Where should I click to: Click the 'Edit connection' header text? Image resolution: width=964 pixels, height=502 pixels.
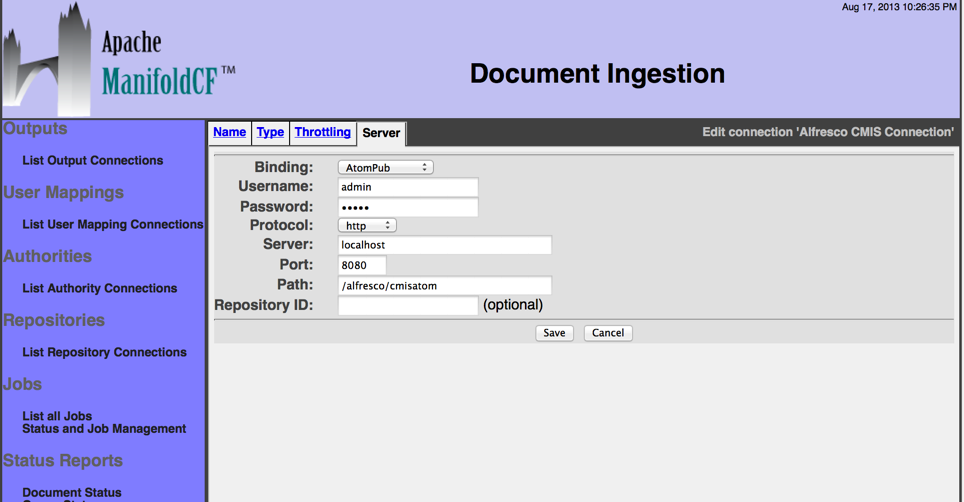828,132
